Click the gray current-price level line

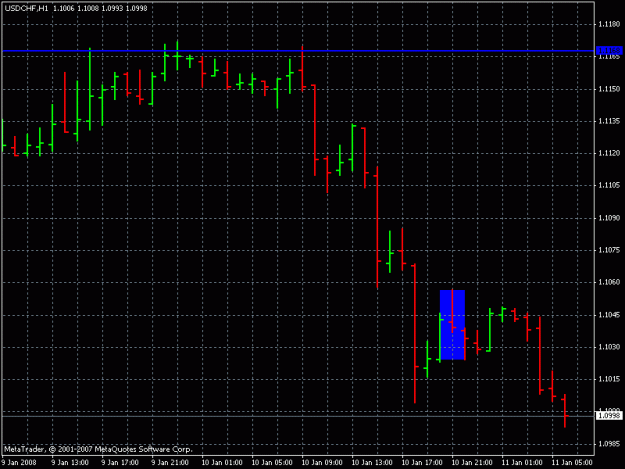(x=299, y=416)
